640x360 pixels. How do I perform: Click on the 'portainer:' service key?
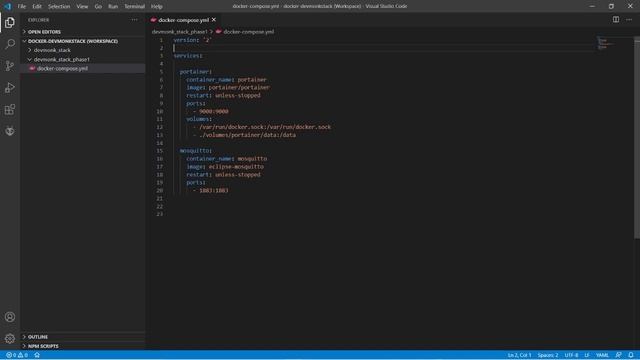tap(196, 71)
